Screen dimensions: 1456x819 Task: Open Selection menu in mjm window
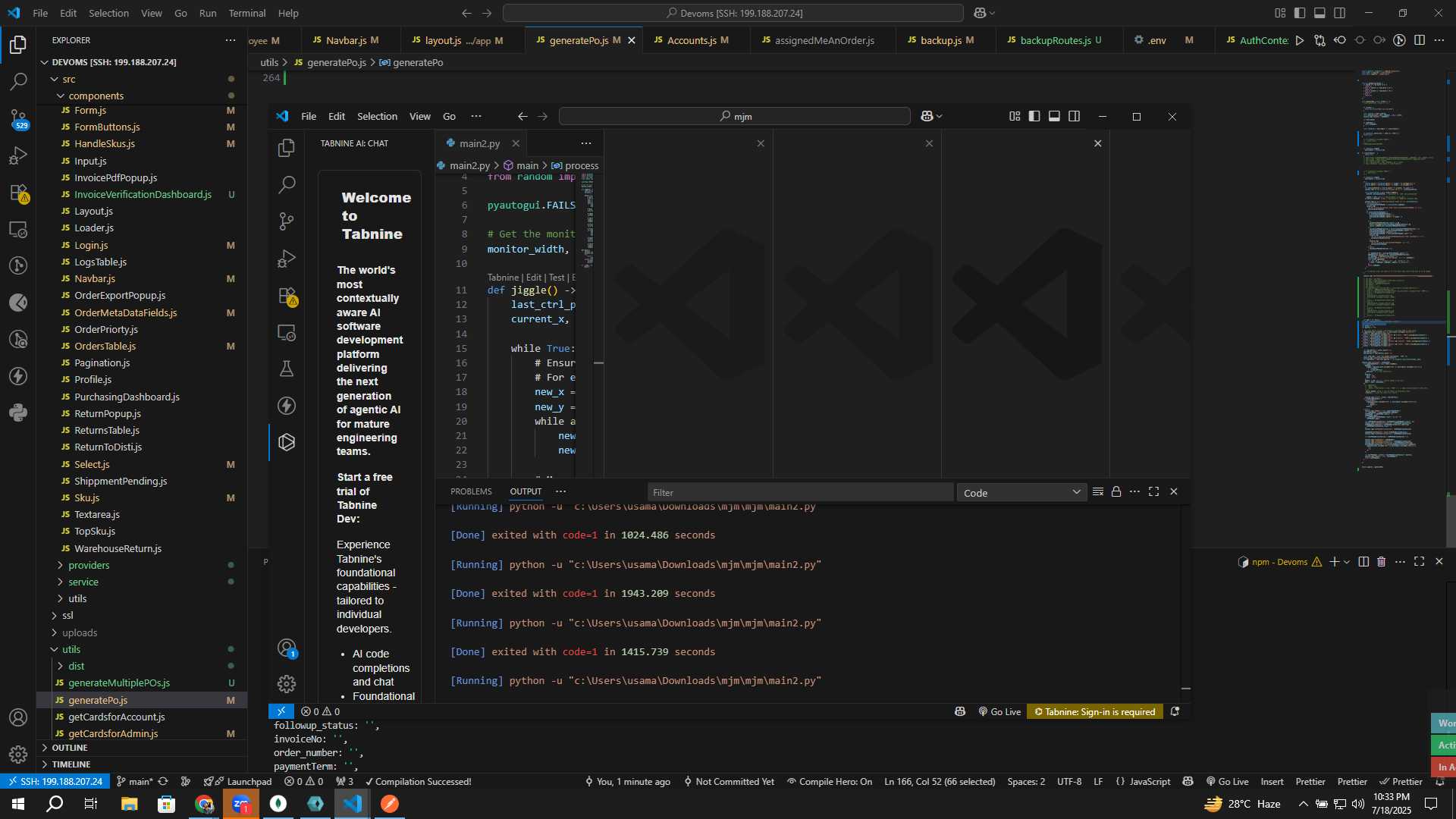[x=377, y=117]
